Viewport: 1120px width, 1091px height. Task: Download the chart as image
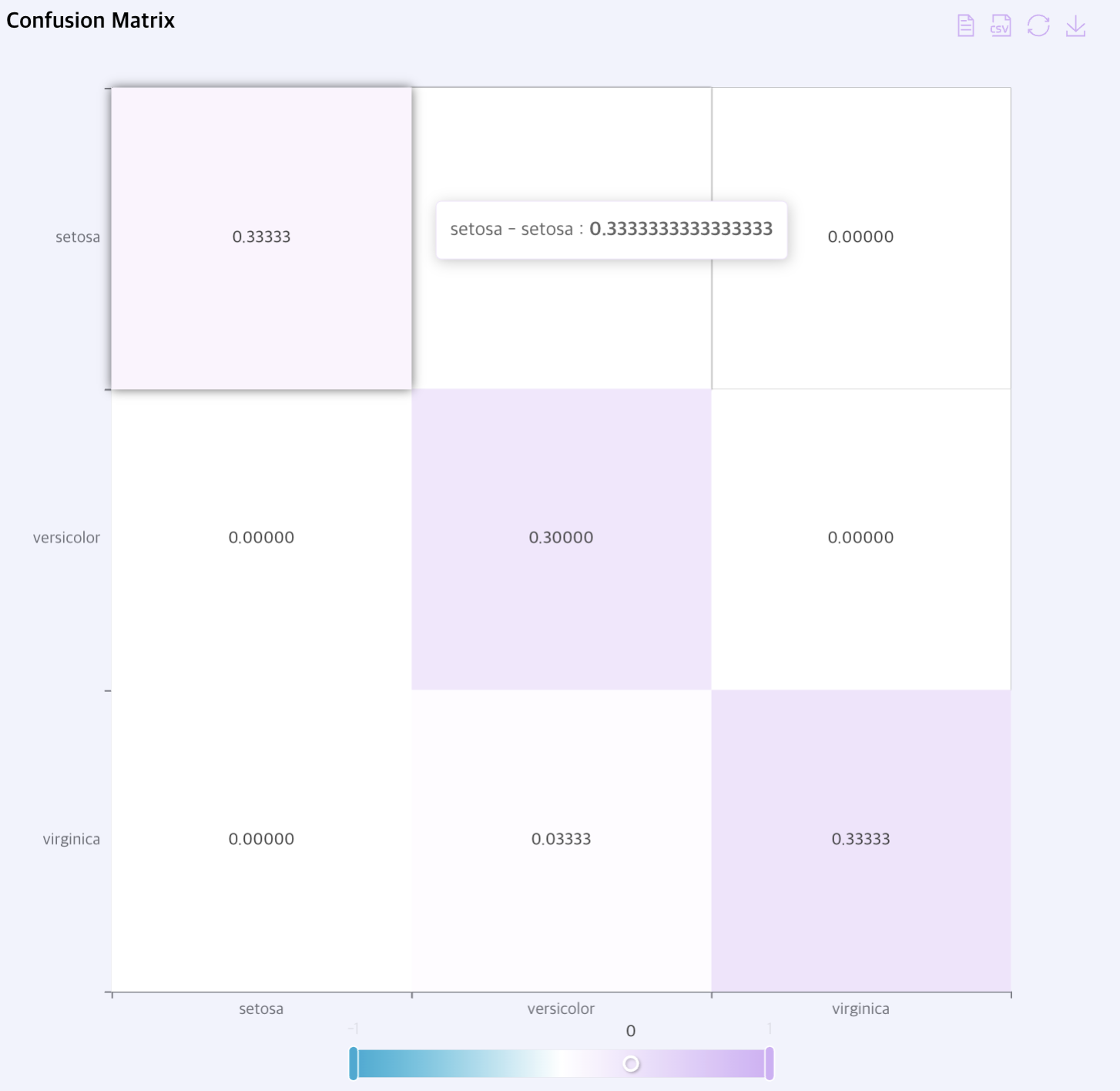point(1075,25)
